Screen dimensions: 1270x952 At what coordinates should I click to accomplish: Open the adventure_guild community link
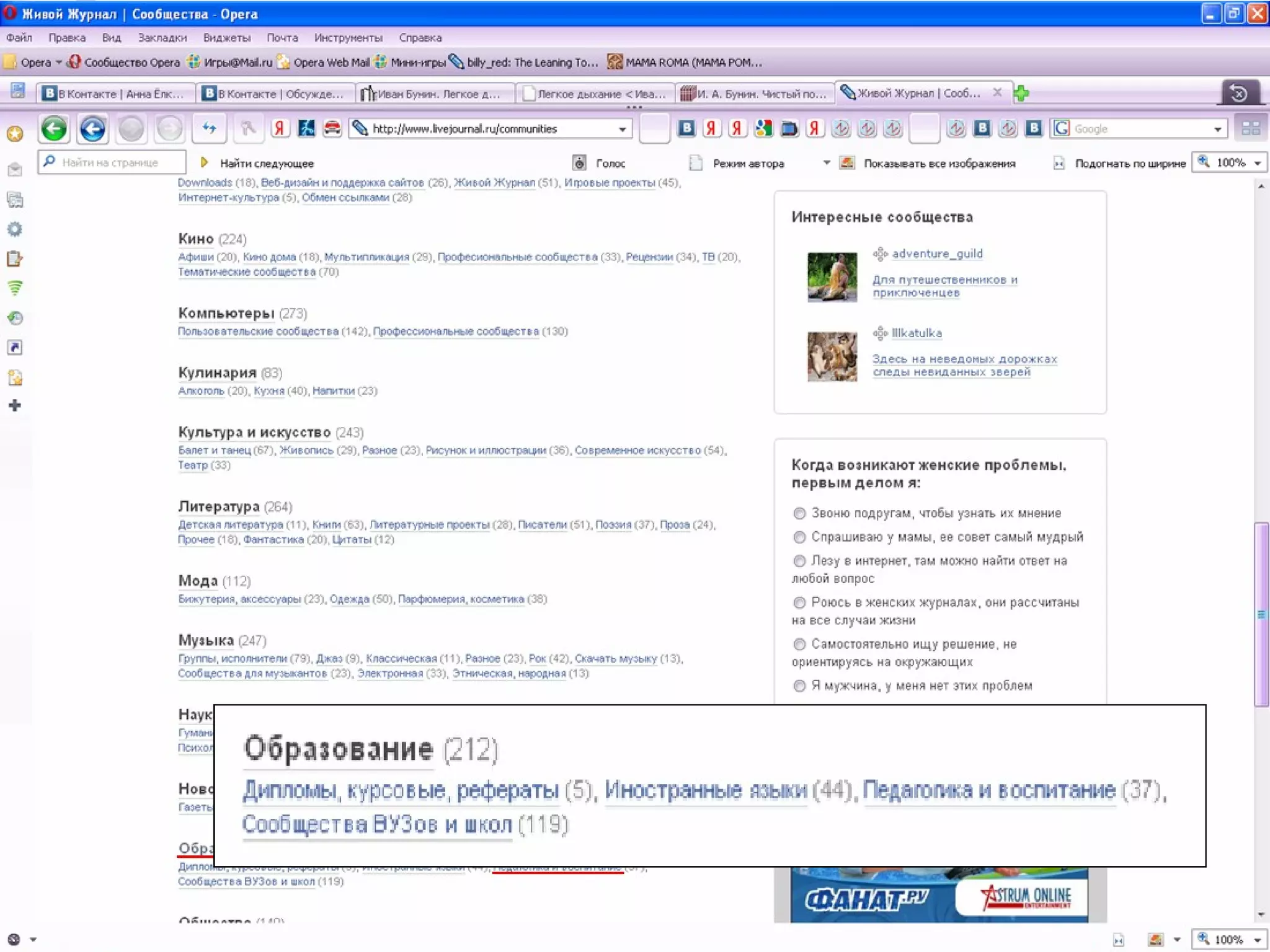tap(936, 253)
